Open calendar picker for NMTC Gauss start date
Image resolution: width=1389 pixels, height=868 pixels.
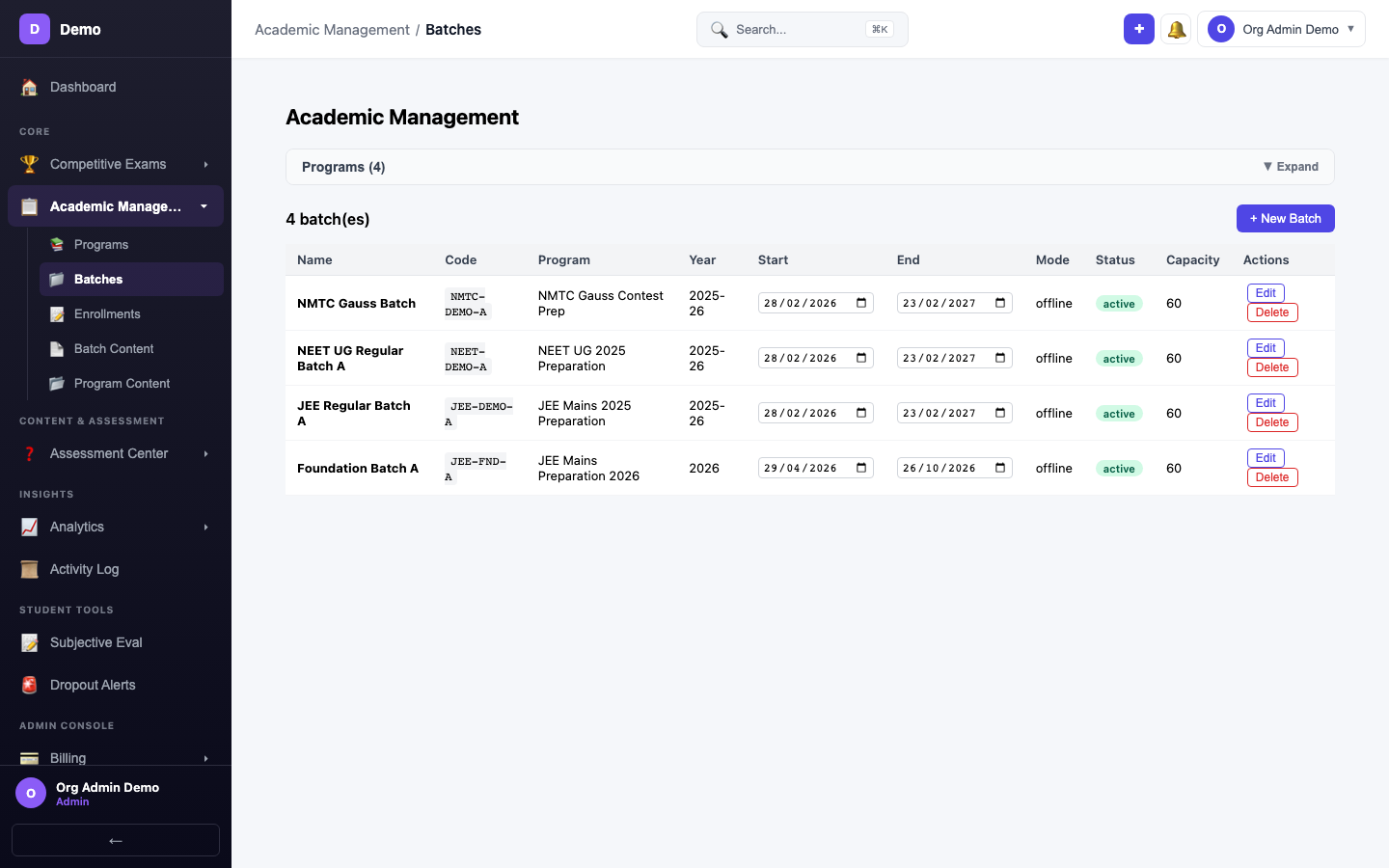point(861,303)
